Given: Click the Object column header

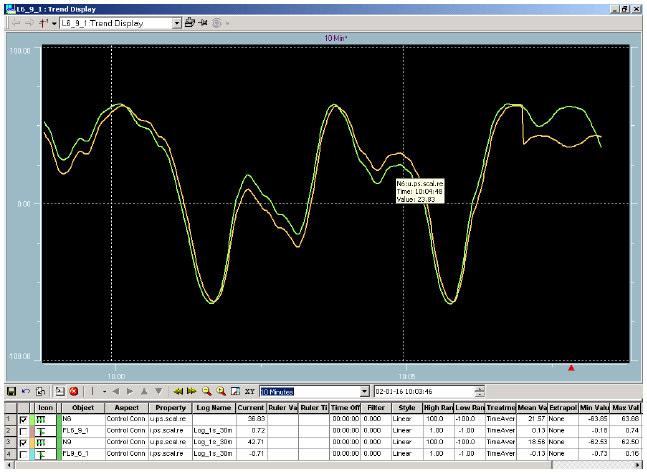Looking at the screenshot, I should [x=83, y=408].
